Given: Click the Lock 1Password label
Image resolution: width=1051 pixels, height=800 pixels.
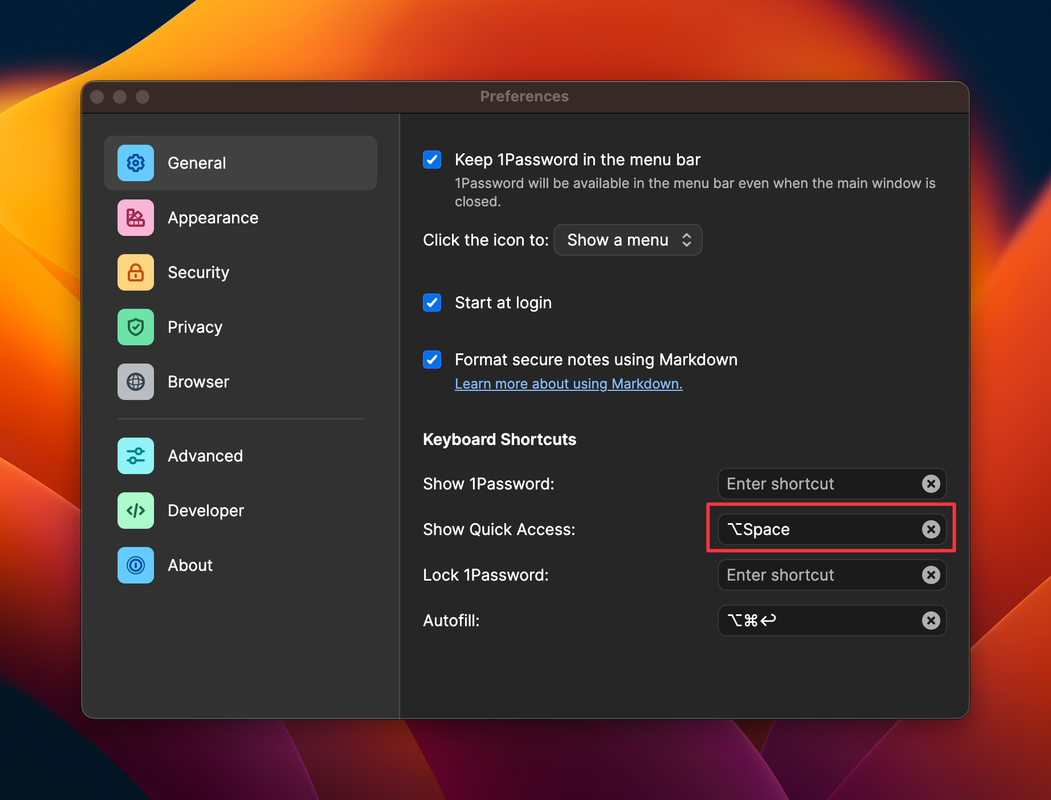Looking at the screenshot, I should (486, 575).
